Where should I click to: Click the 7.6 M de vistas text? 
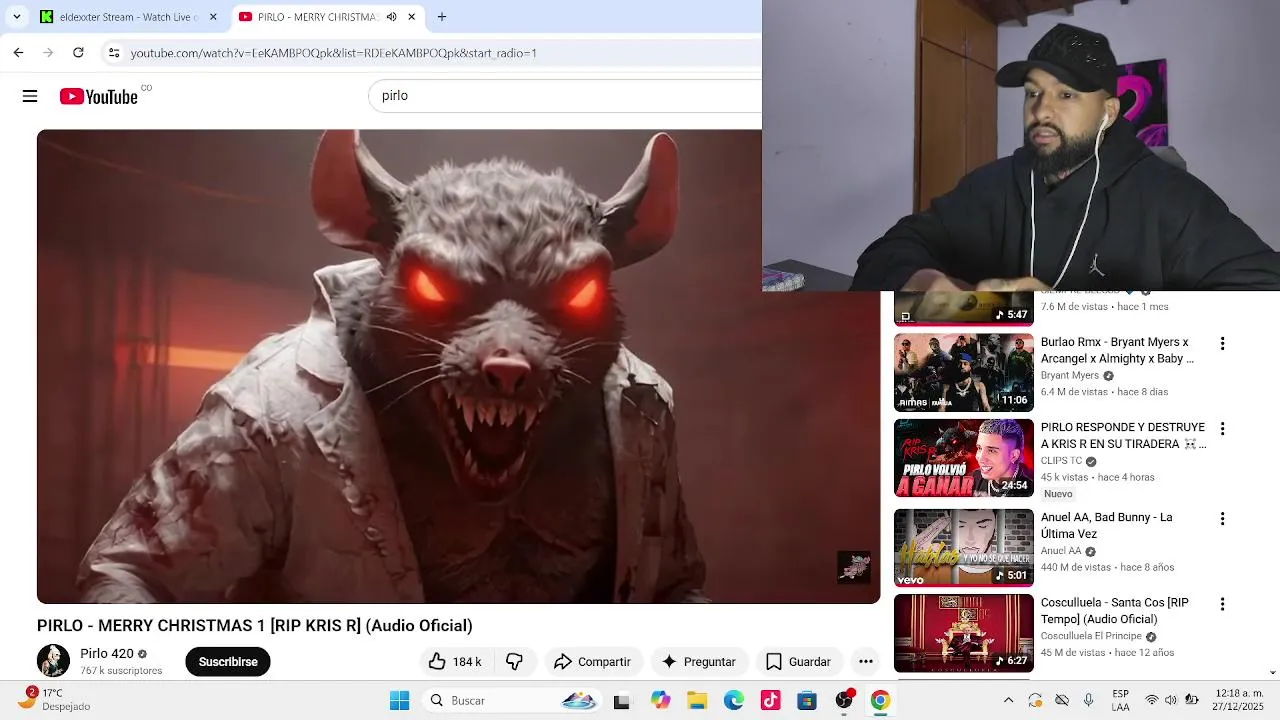[1076, 307]
